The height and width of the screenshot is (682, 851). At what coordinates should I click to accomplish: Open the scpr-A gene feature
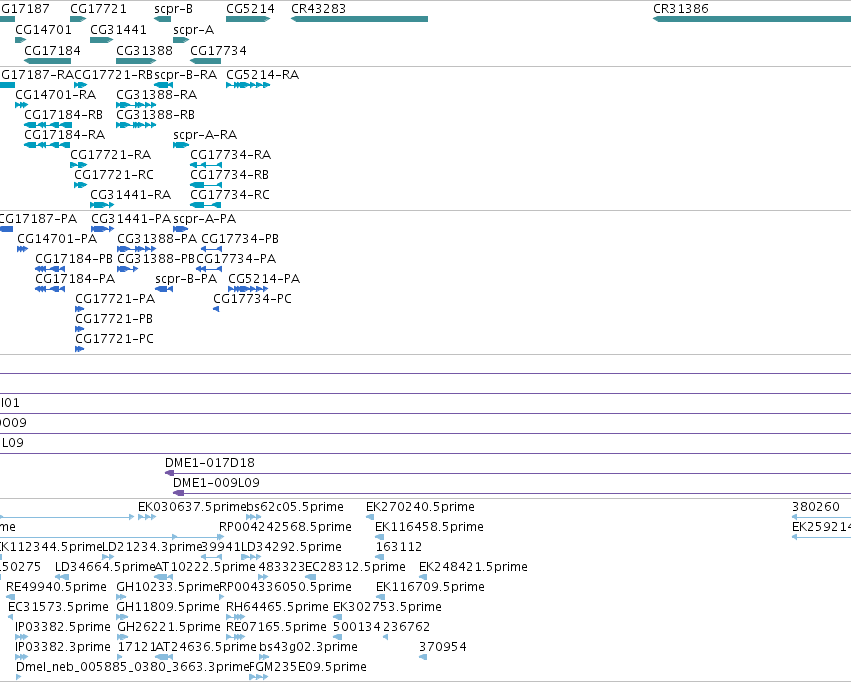181,40
